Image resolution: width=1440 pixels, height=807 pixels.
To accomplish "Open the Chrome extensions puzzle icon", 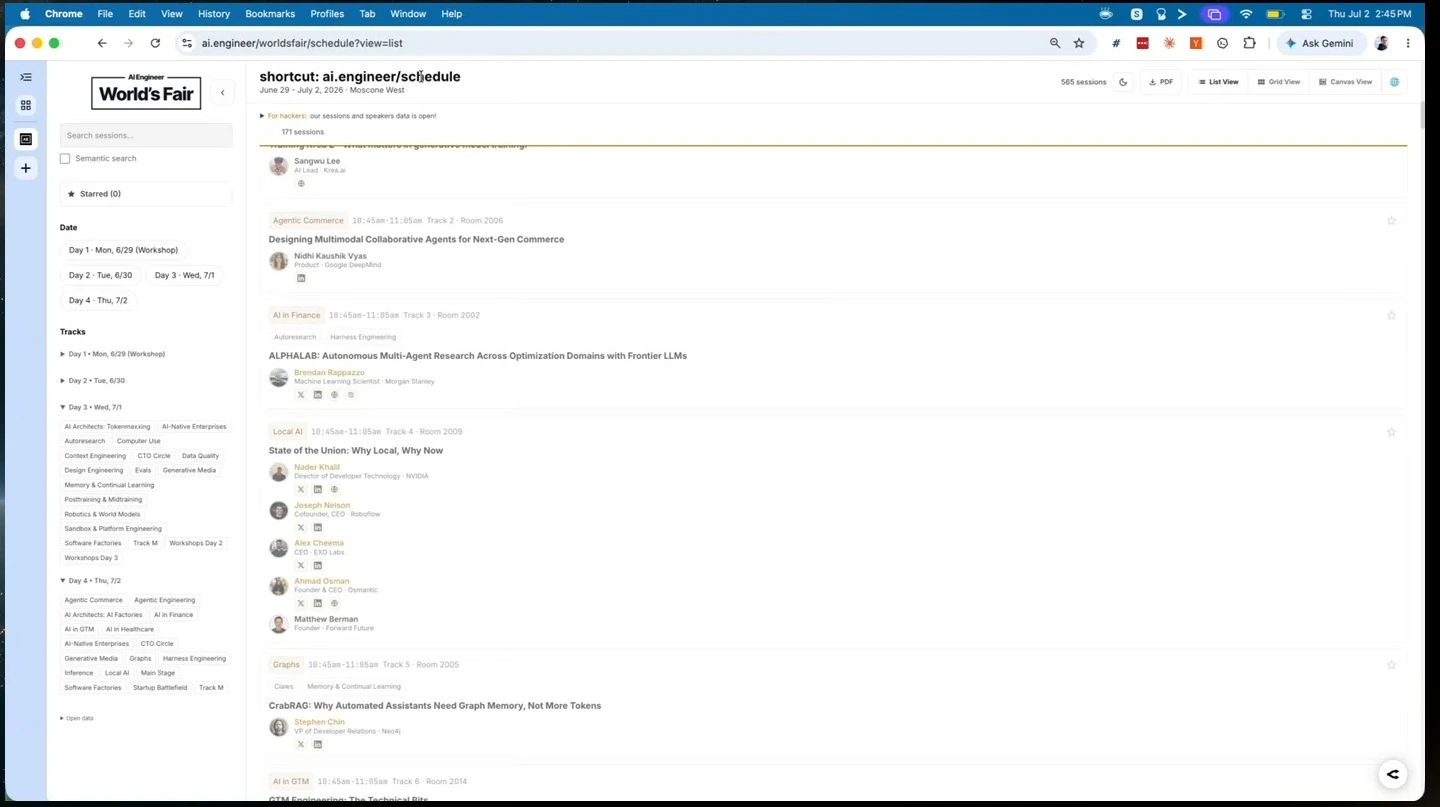I will (x=1249, y=43).
